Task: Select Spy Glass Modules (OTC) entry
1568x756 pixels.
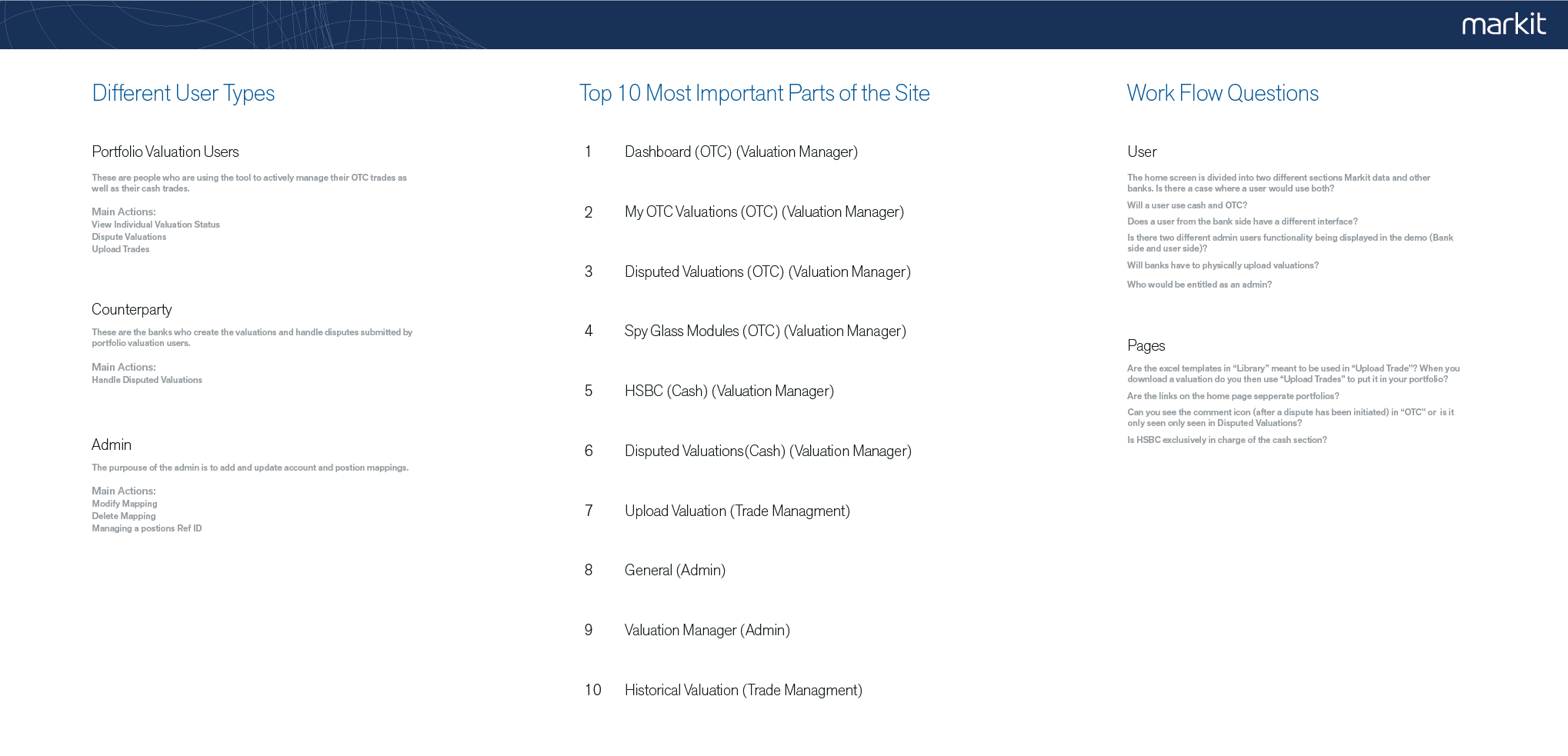Action: click(x=765, y=331)
